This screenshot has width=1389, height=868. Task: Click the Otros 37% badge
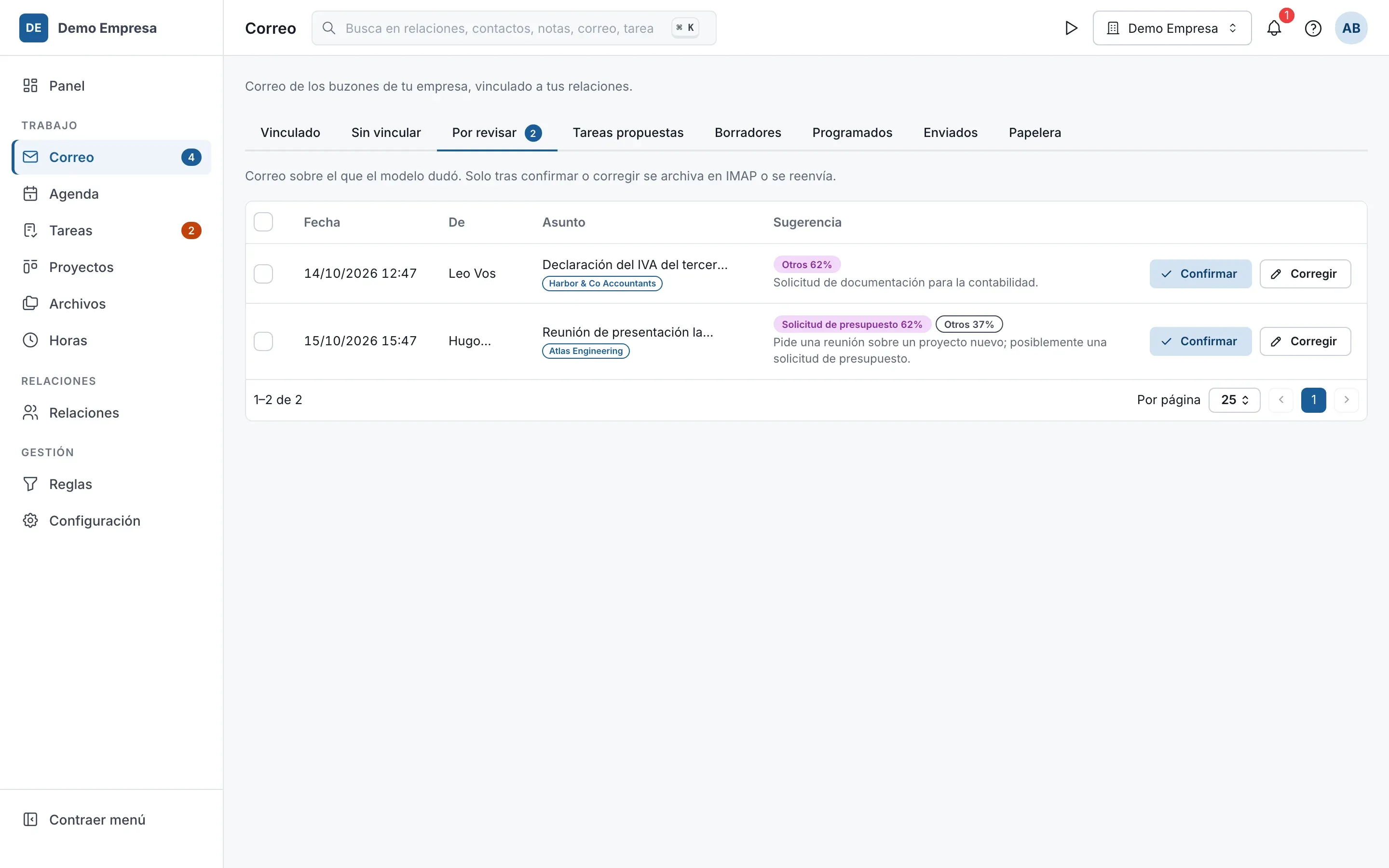pyautogui.click(x=969, y=325)
